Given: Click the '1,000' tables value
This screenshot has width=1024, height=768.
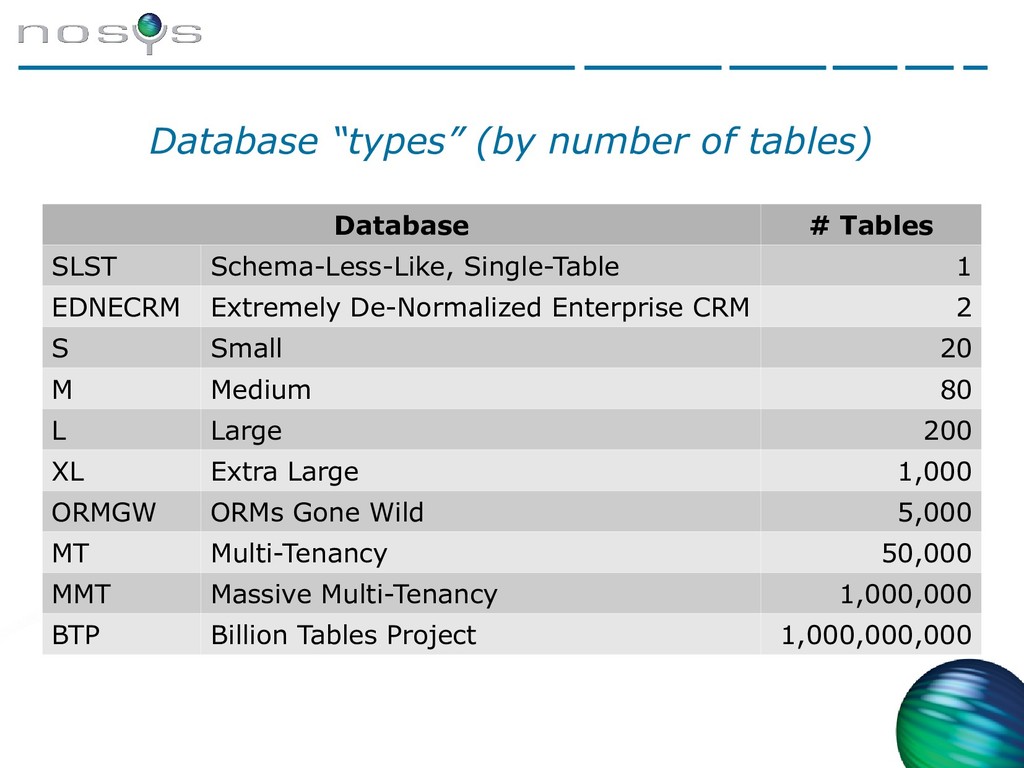Looking at the screenshot, I should (935, 472).
